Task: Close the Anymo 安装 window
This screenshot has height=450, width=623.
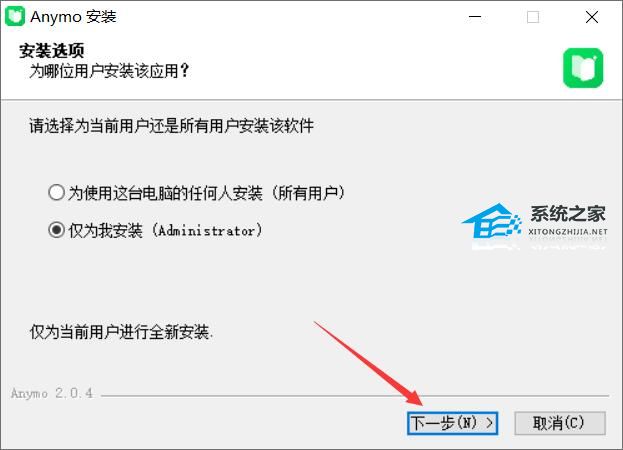Action: click(592, 17)
